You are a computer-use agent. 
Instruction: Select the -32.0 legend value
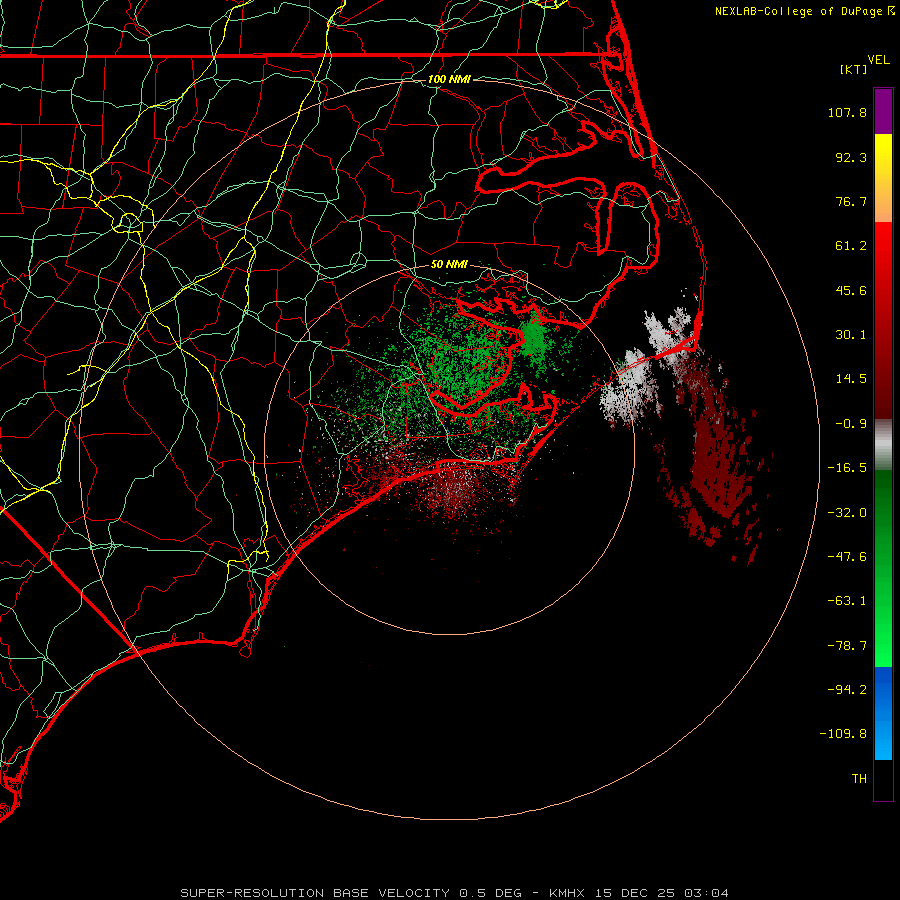point(847,513)
